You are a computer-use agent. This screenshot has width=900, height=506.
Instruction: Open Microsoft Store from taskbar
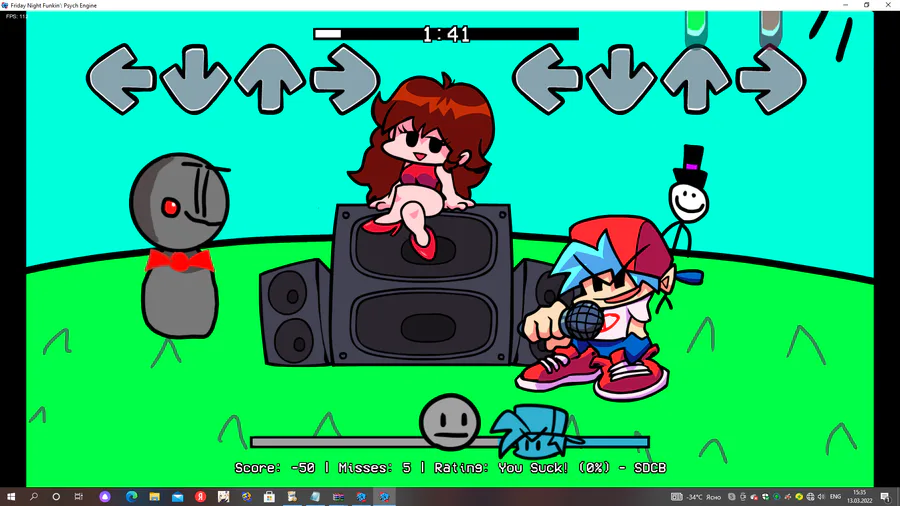click(x=269, y=497)
